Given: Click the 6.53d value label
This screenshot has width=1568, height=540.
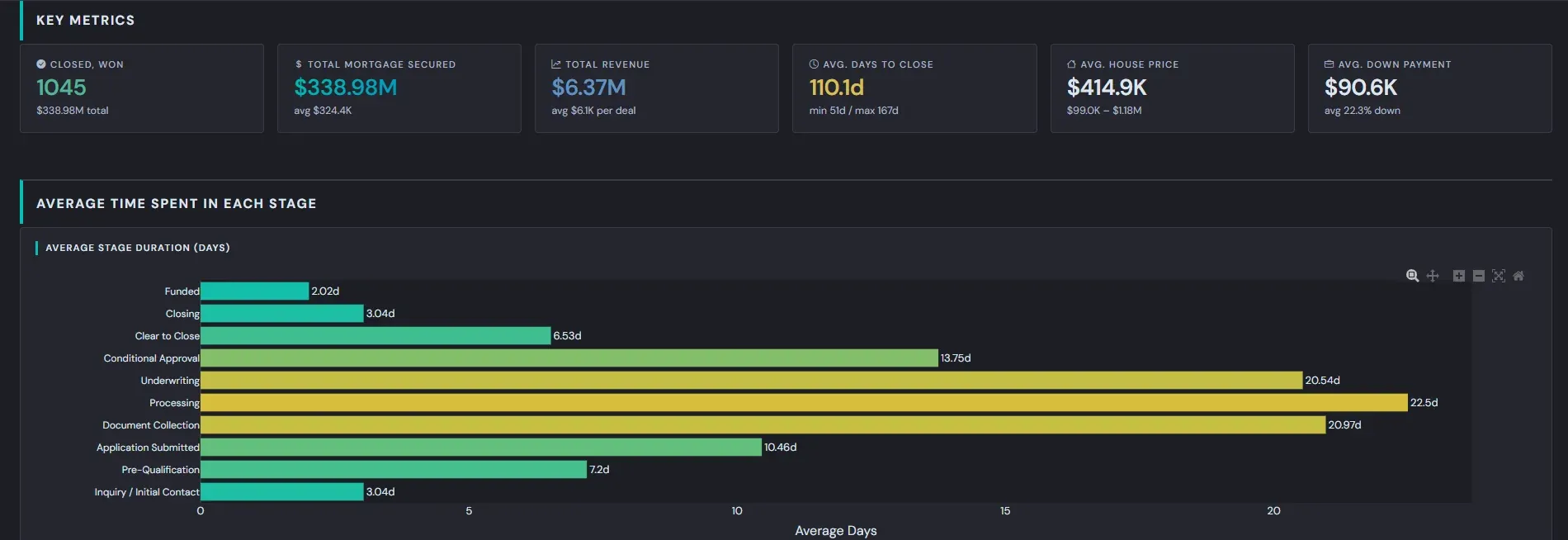Looking at the screenshot, I should (567, 336).
